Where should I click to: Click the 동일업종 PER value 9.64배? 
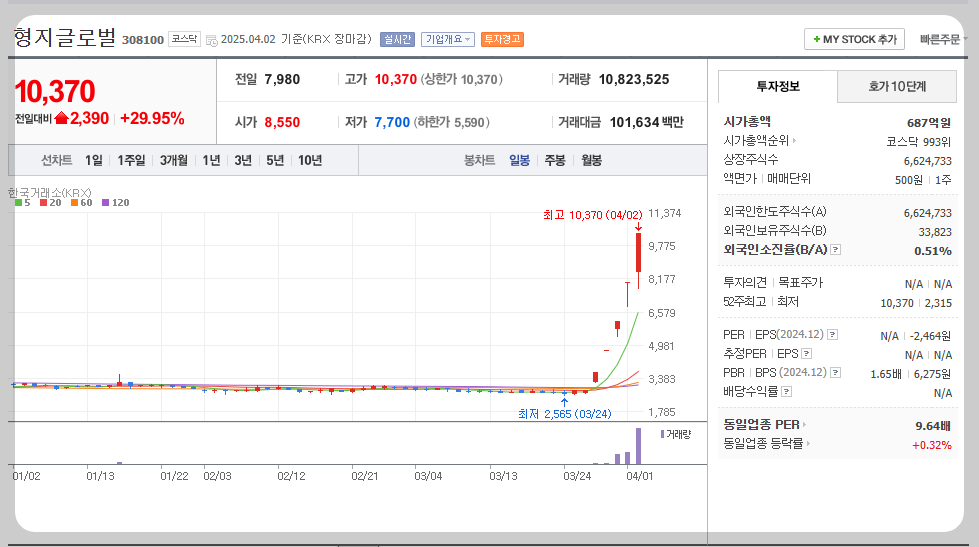coord(933,426)
